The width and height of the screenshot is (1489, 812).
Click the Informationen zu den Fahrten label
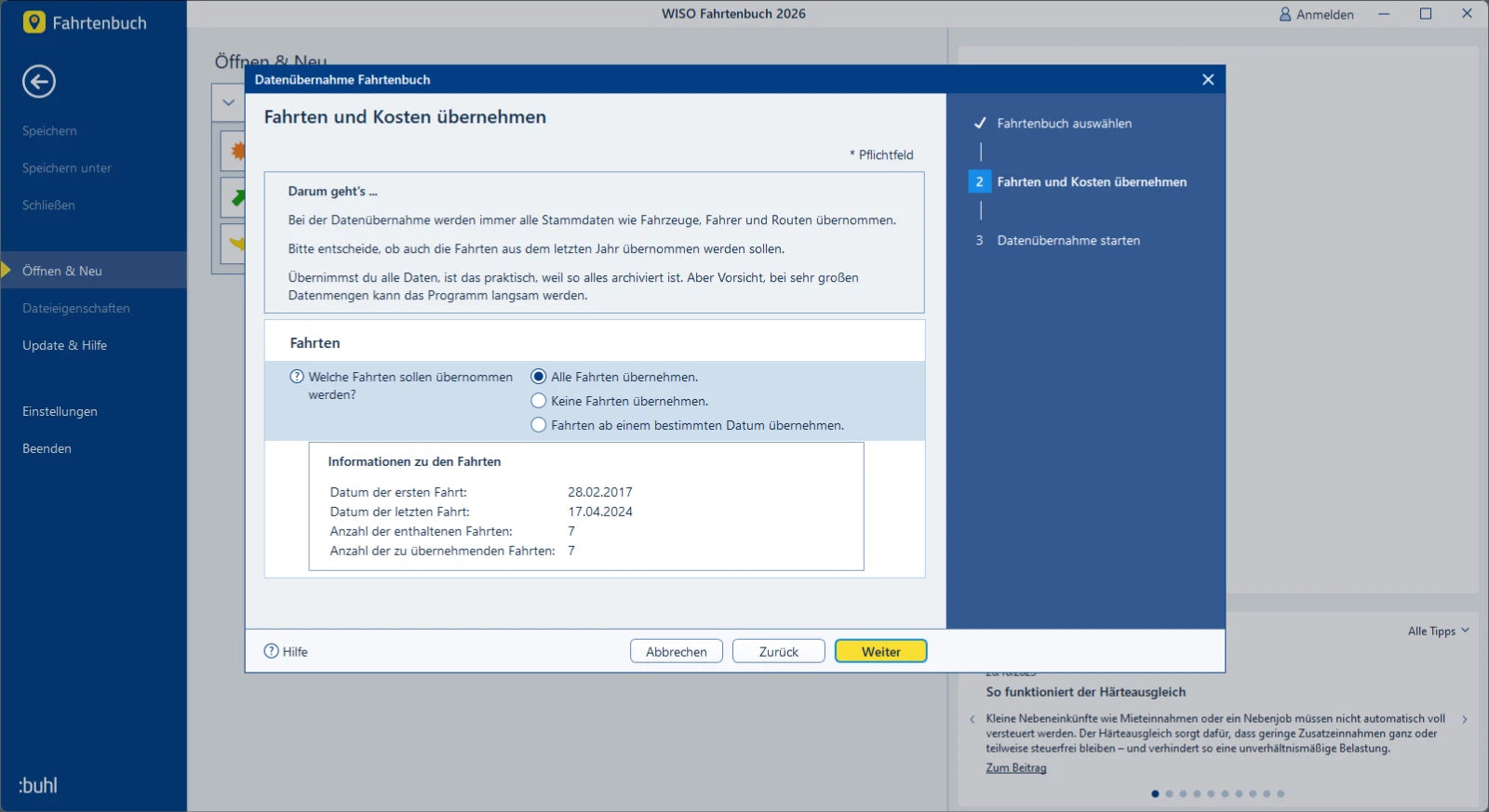tap(414, 461)
